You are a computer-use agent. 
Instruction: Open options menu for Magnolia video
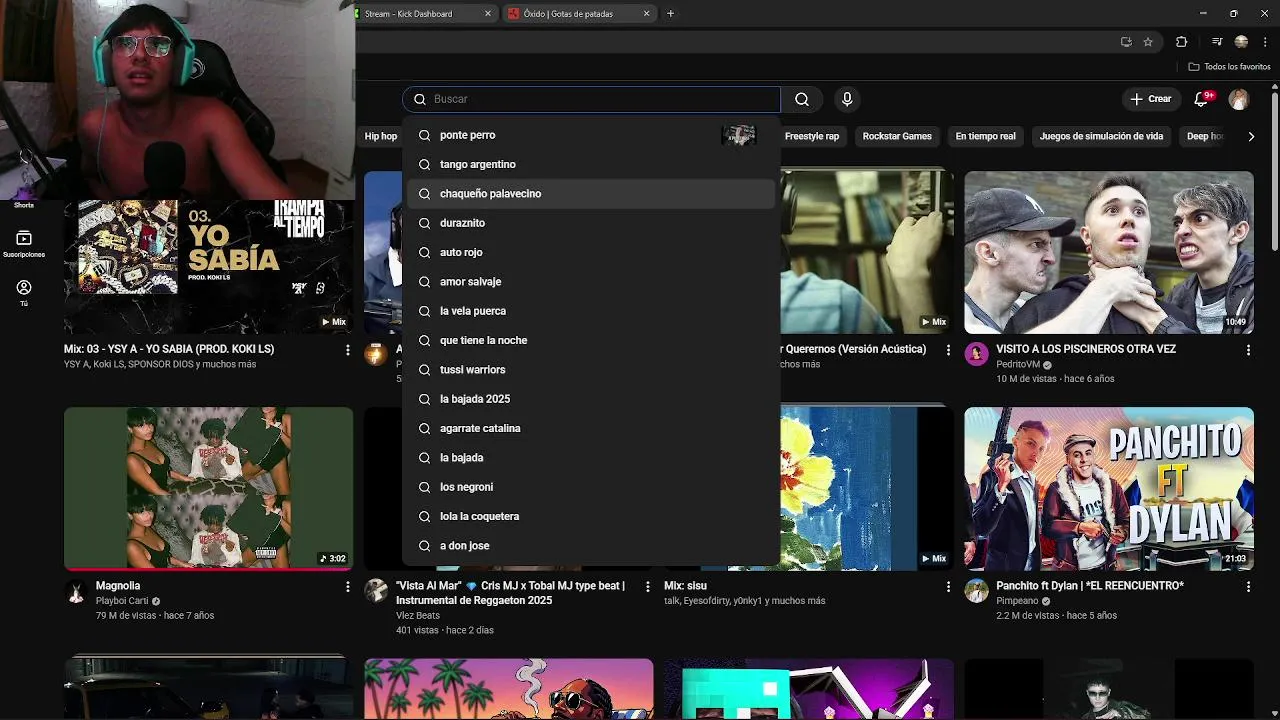point(347,587)
